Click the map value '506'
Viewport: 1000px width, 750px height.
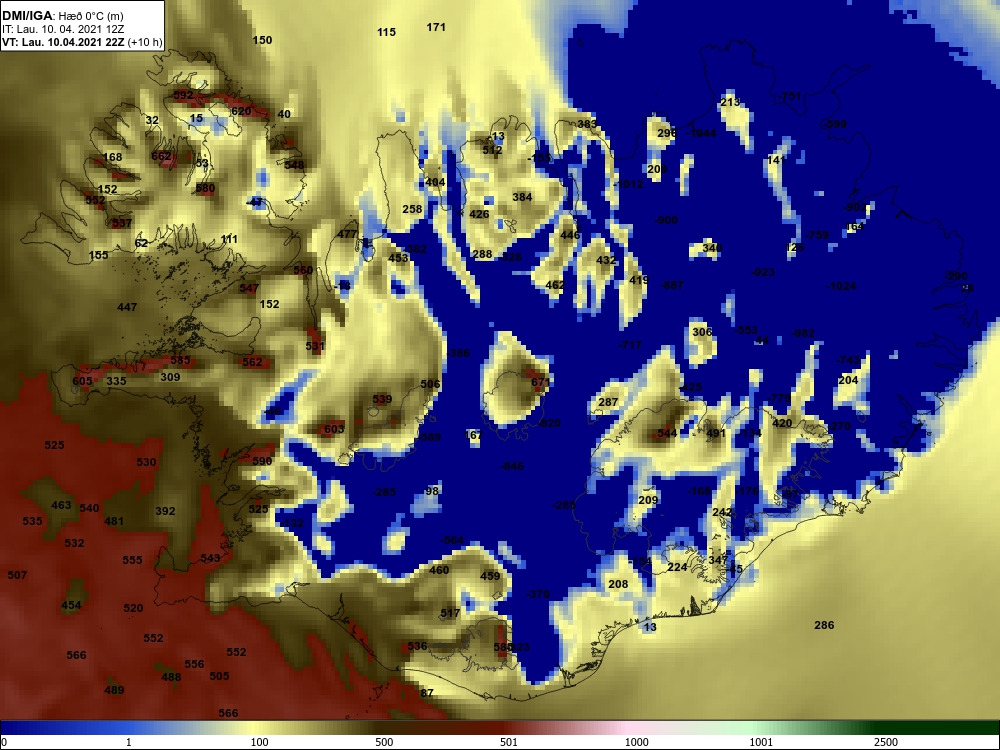430,384
